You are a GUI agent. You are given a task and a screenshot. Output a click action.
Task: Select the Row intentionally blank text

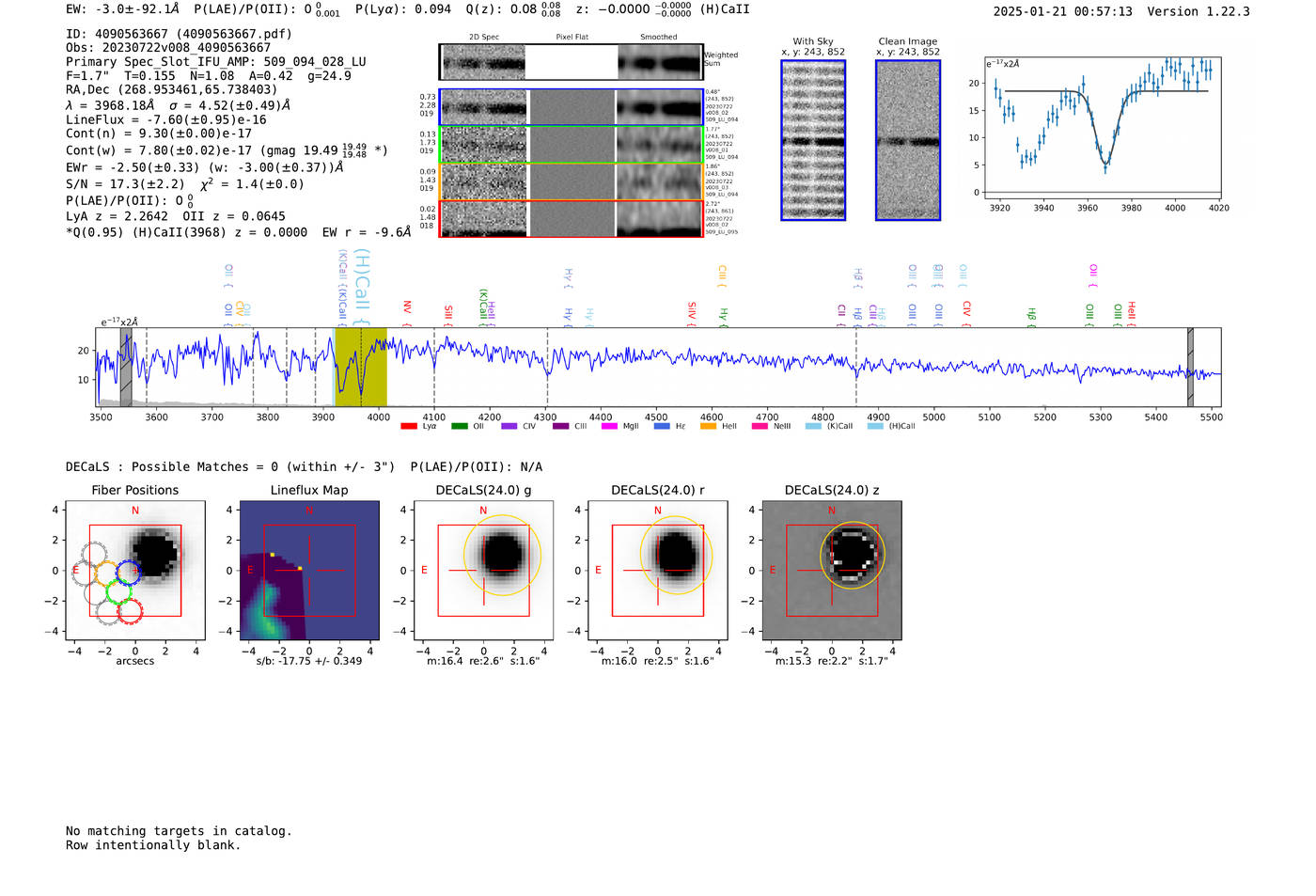pos(153,845)
